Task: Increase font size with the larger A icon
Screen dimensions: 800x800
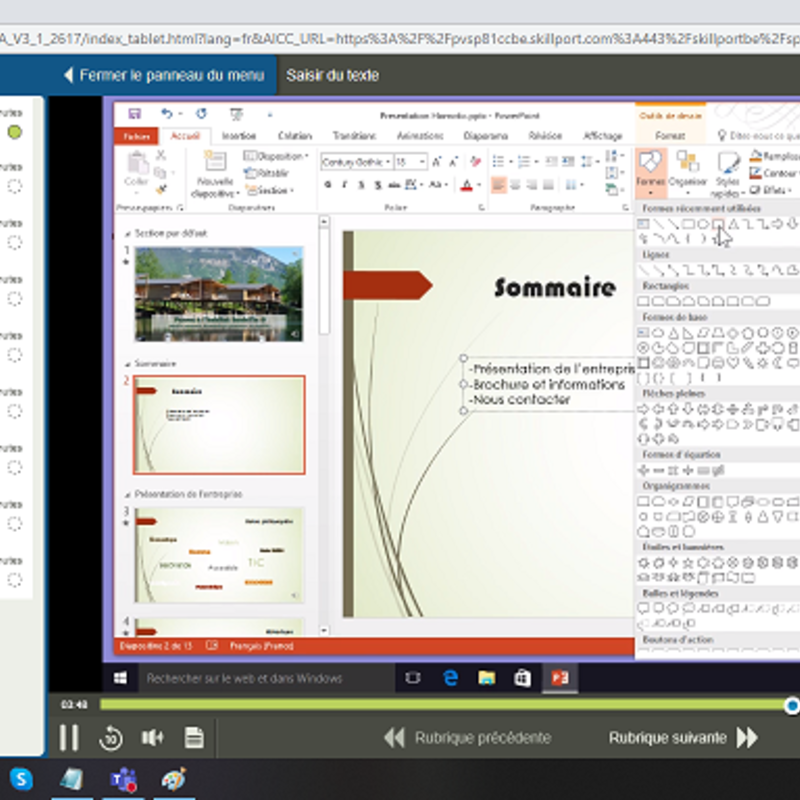Action: pyautogui.click(x=437, y=162)
